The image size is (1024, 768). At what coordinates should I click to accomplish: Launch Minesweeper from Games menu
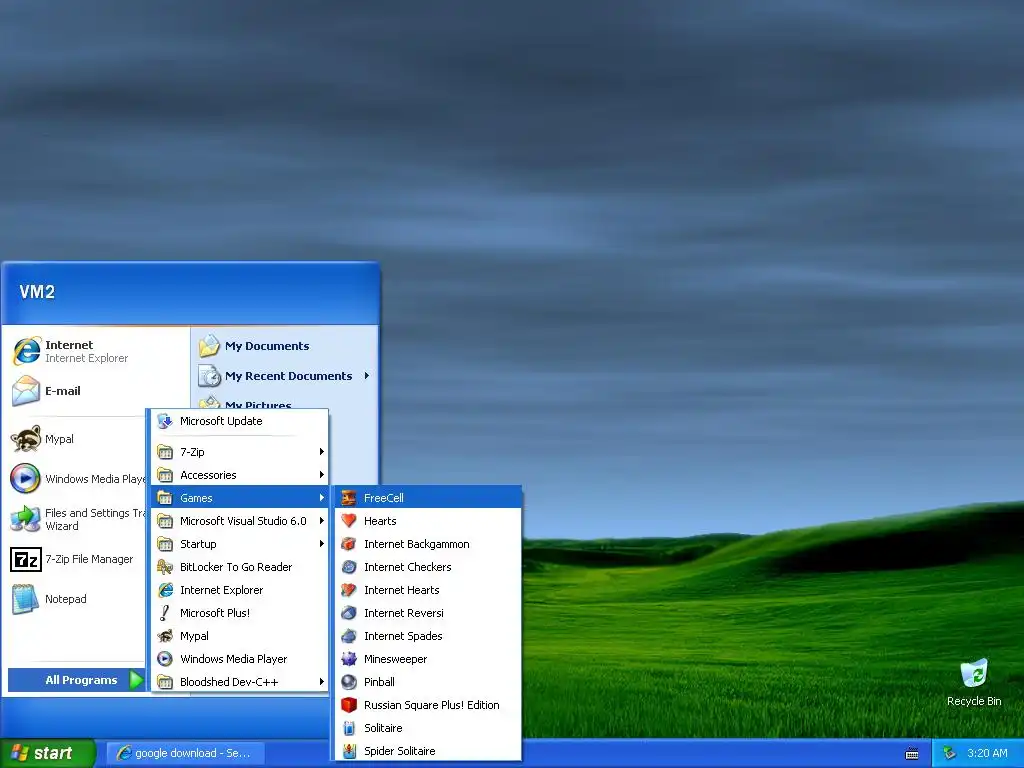pyautogui.click(x=428, y=659)
